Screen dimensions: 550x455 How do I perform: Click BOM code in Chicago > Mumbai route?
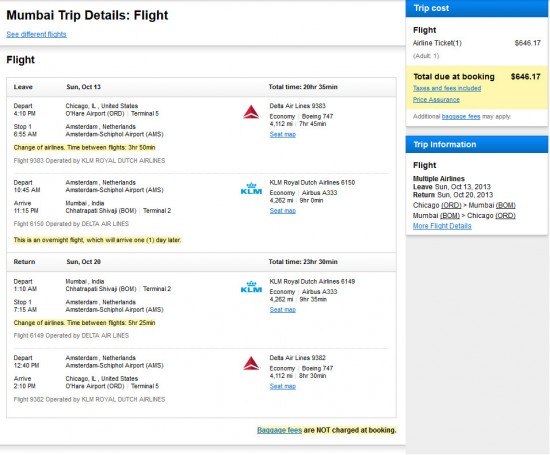point(505,205)
